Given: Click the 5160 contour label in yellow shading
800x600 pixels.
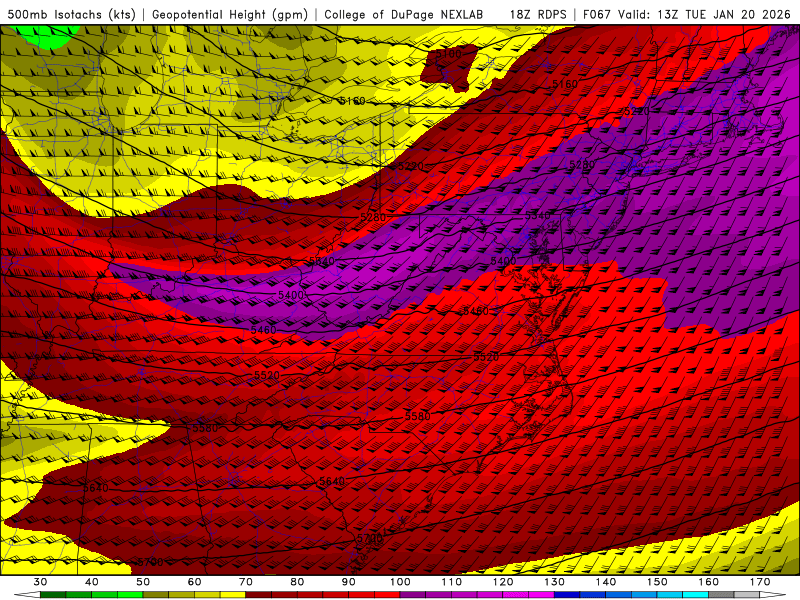Looking at the screenshot, I should point(353,101).
